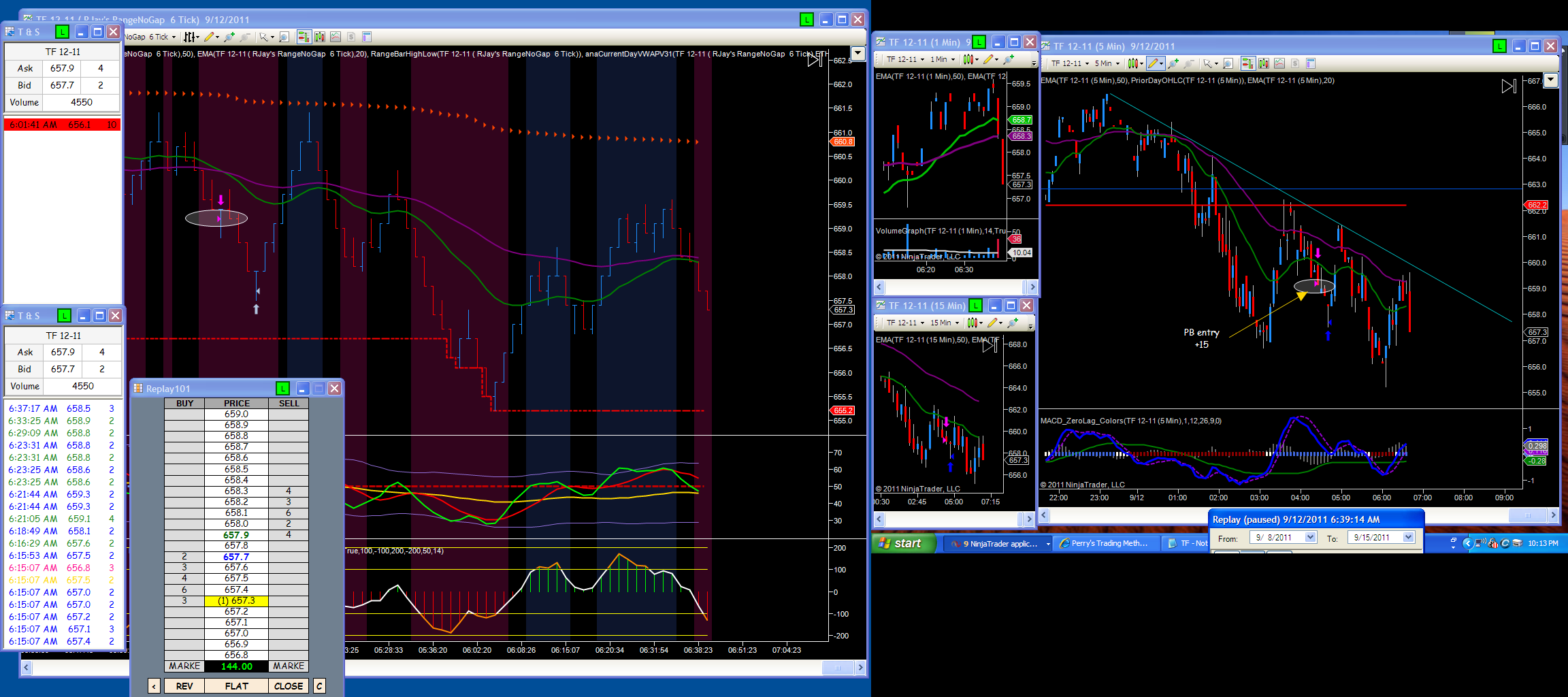Viewport: 1568px width, 697px height.
Task: Open pencil draw tool in 1 Min chart
Action: point(991,59)
